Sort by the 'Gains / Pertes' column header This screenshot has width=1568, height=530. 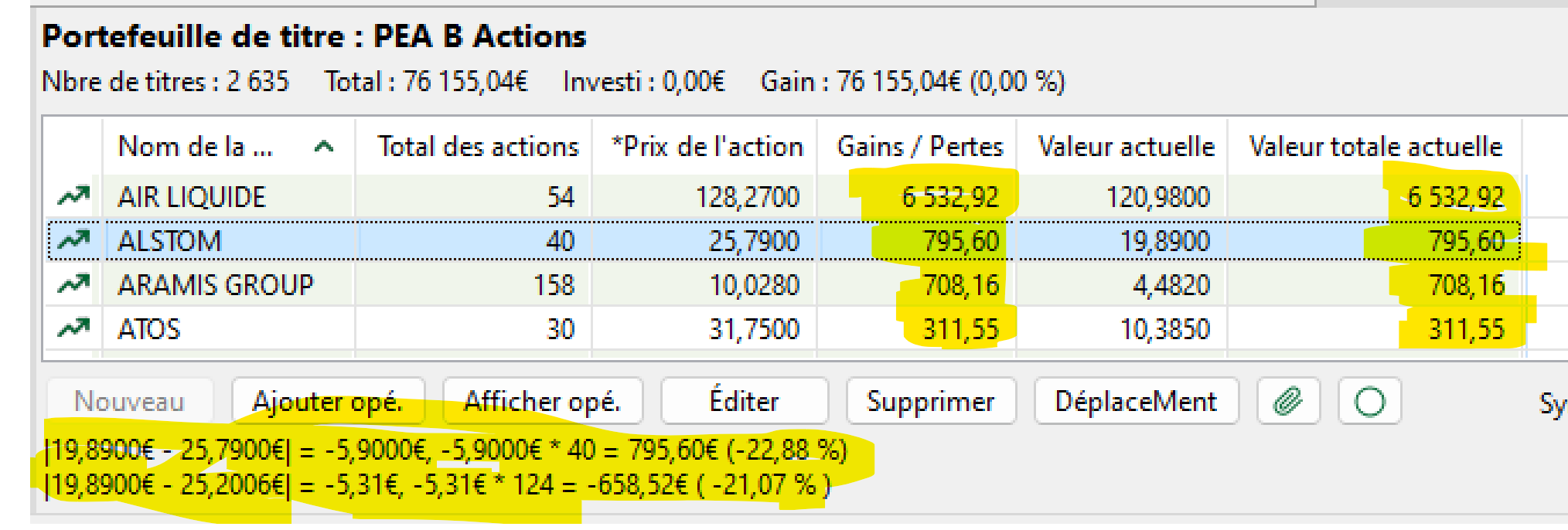tap(919, 146)
